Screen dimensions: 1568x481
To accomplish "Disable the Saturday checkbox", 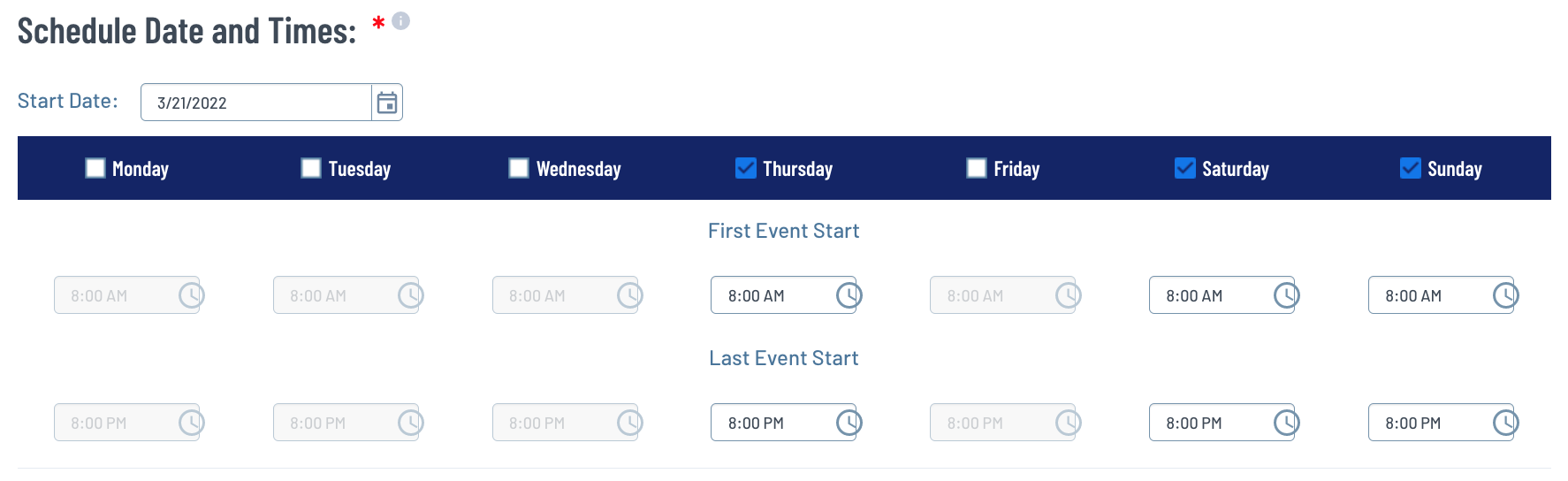I will 1185,168.
